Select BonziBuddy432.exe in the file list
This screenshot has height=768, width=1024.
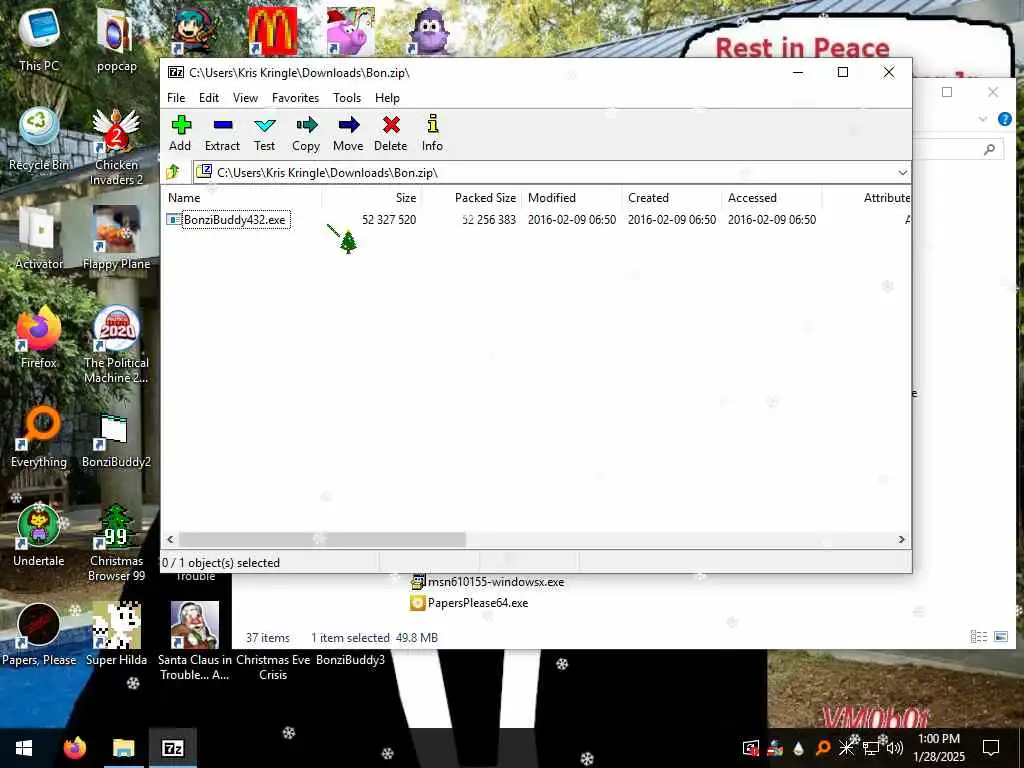(x=235, y=220)
